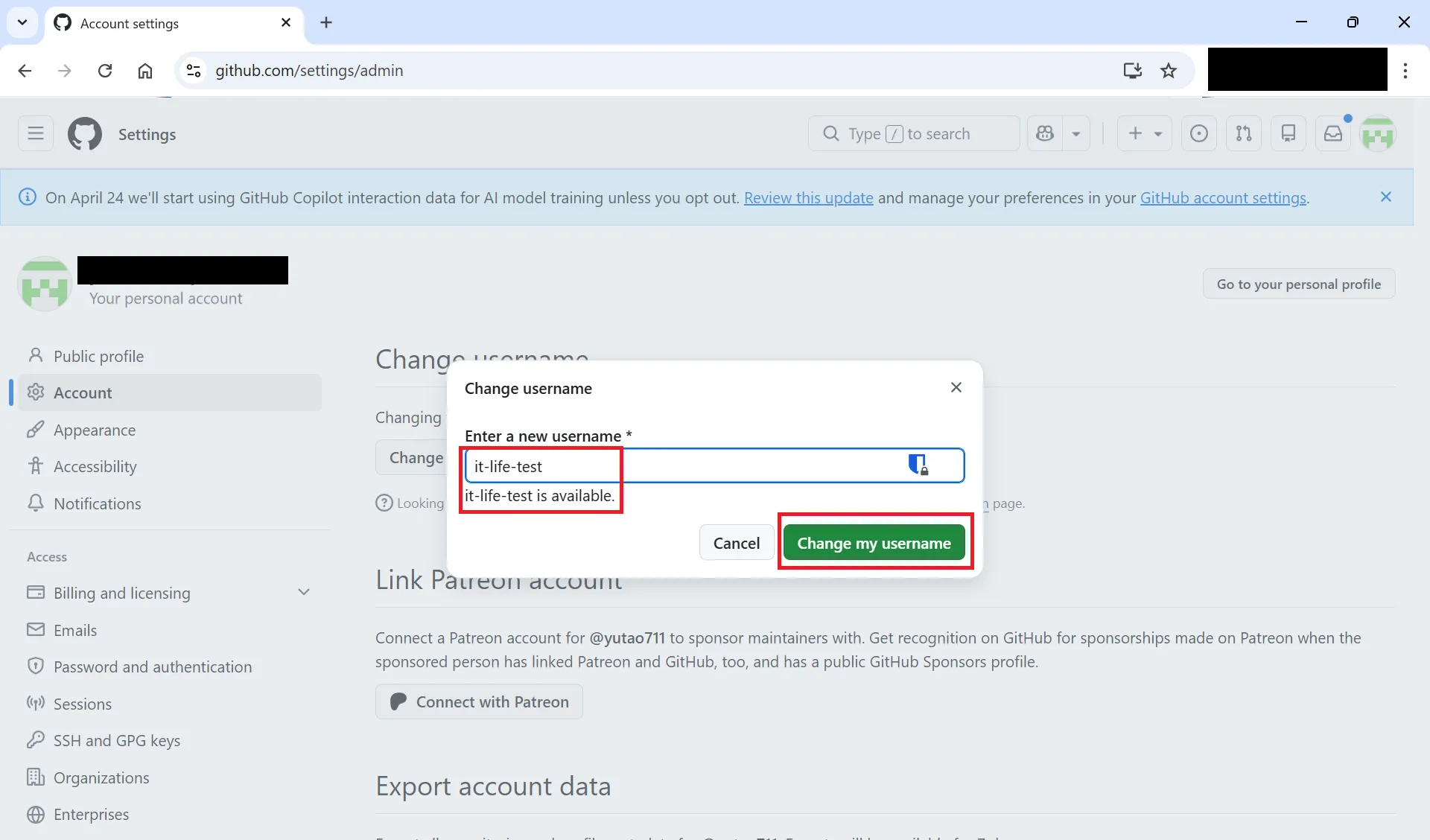
Task: Dismiss the Copilot data notice banner
Action: [x=1385, y=197]
